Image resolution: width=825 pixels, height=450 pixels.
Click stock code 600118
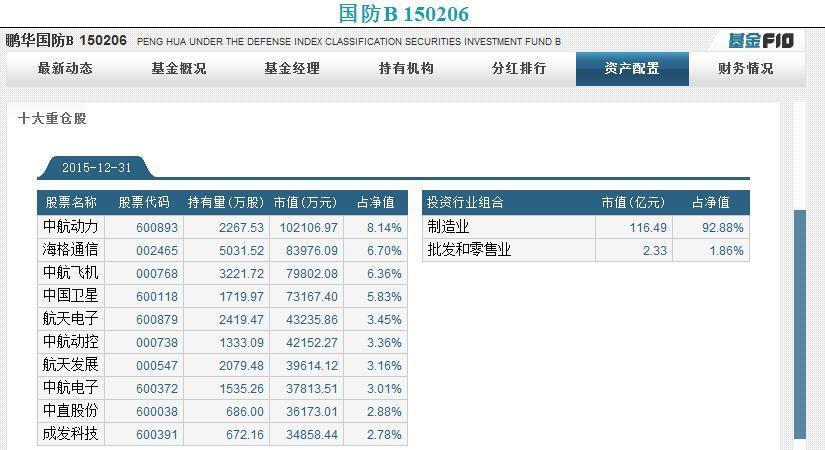[x=157, y=297]
